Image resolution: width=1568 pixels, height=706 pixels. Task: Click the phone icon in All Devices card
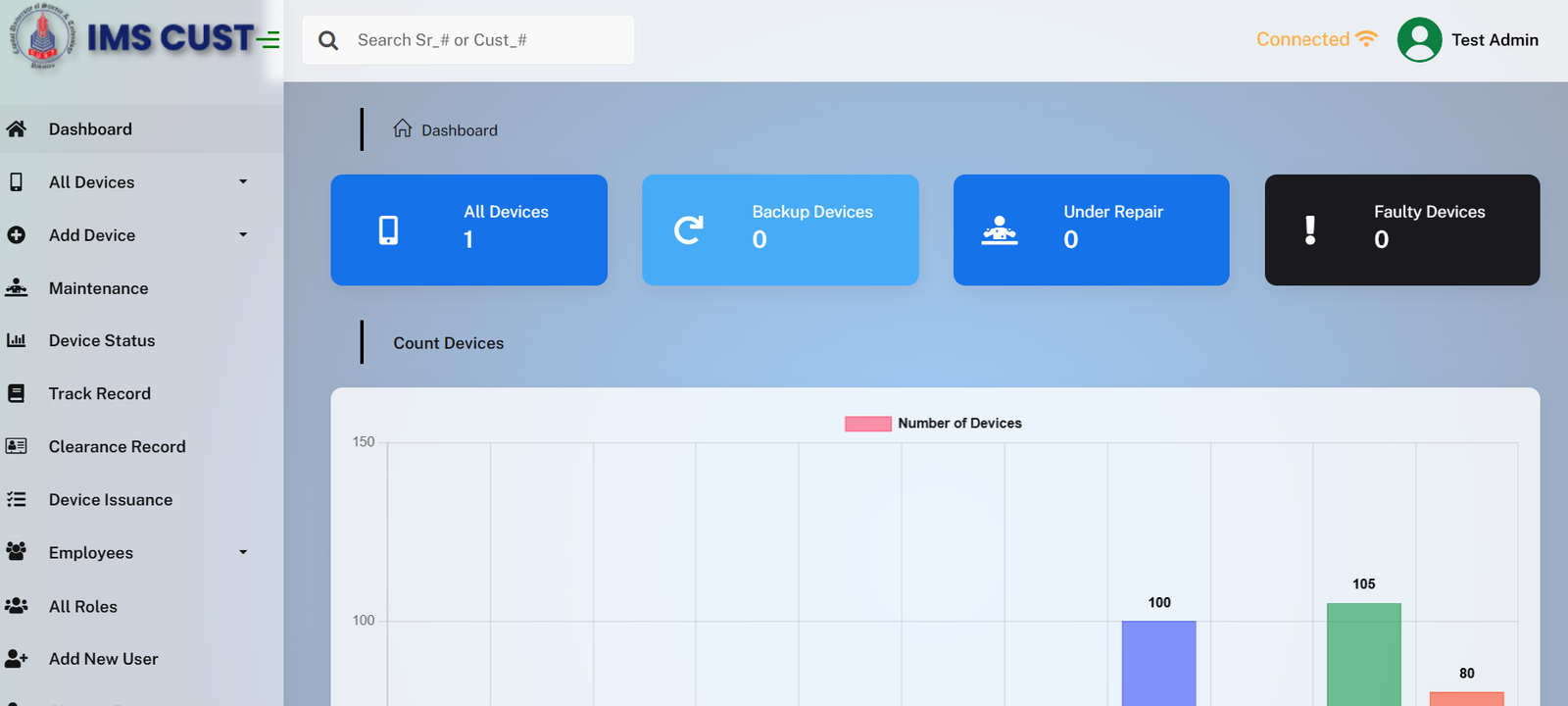pyautogui.click(x=389, y=230)
